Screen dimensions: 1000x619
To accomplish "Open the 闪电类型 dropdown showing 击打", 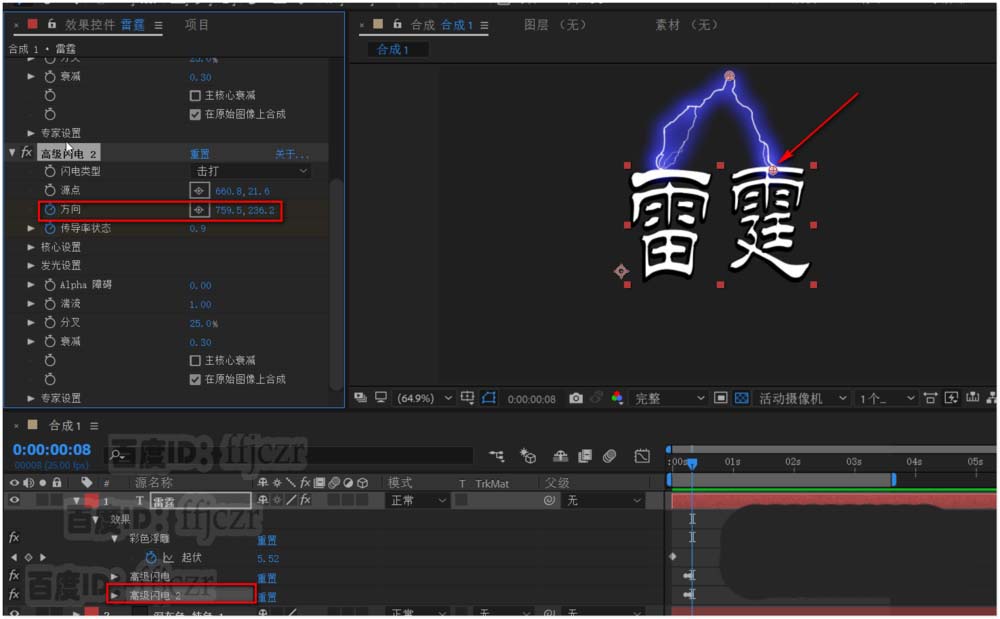I will click(x=251, y=171).
